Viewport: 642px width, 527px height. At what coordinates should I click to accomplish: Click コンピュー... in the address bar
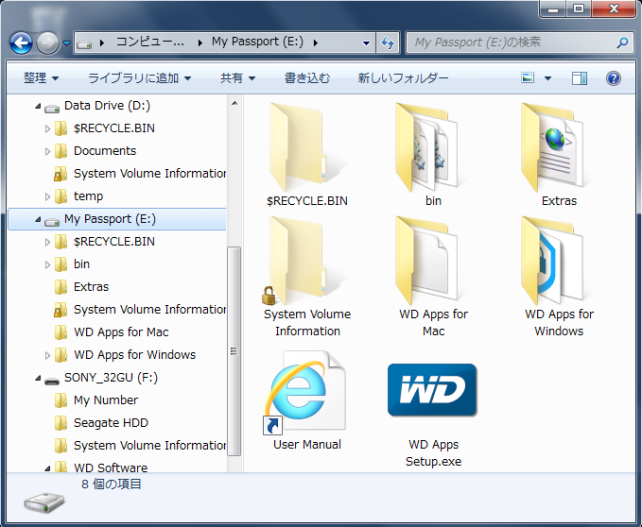150,42
